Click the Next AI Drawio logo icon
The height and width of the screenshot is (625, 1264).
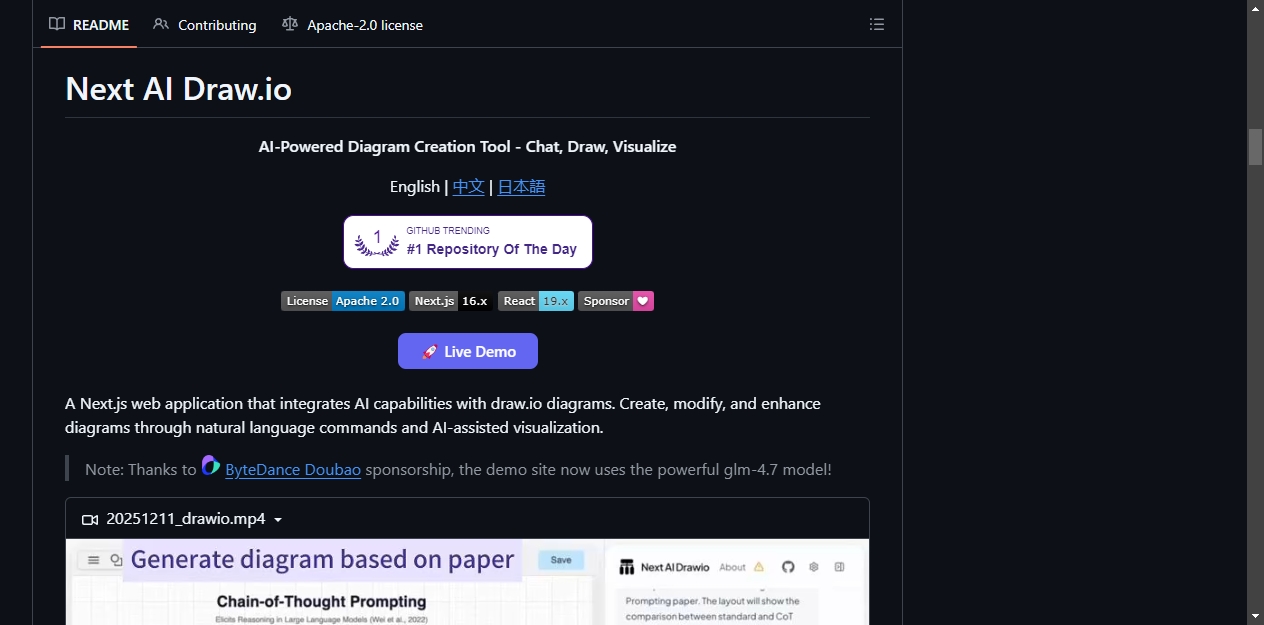pos(627,567)
